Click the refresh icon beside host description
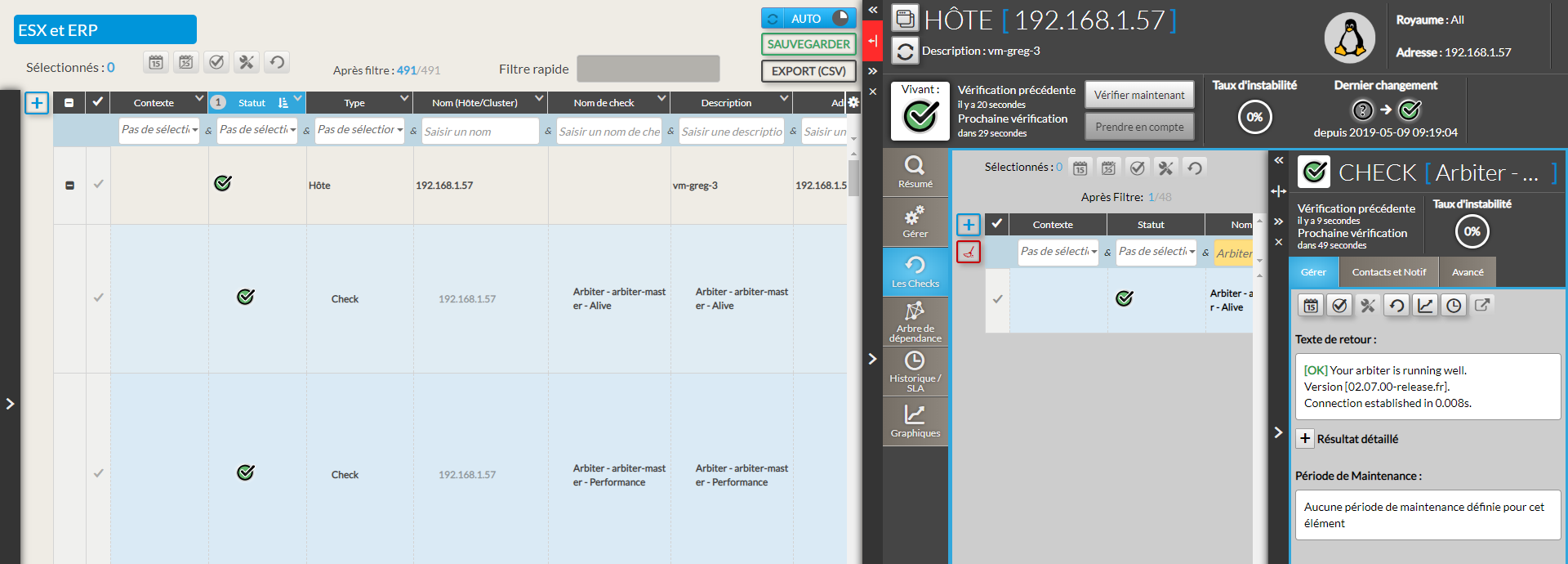 coord(905,51)
